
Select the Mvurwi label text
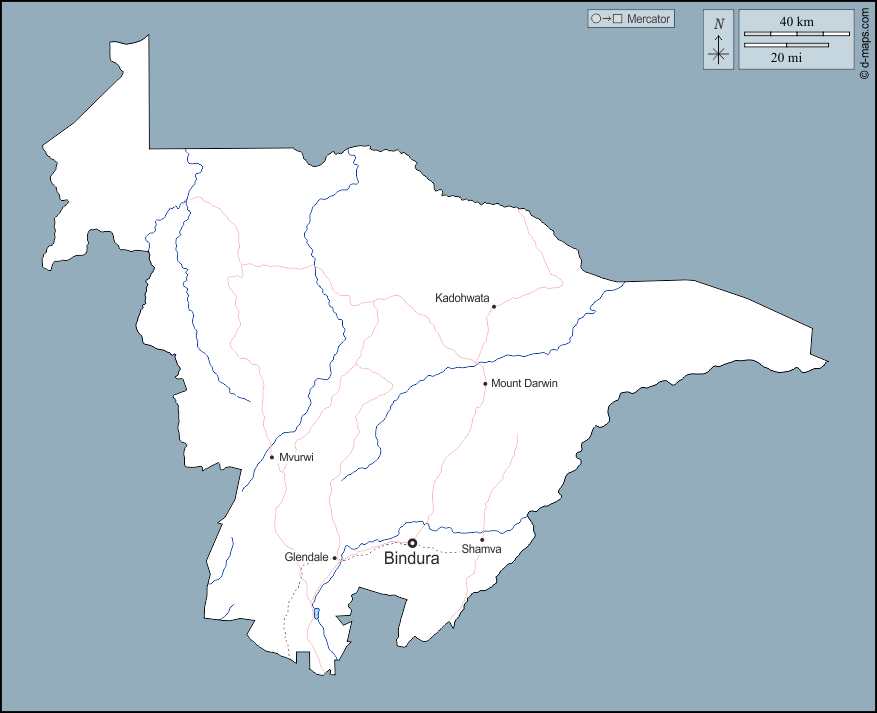click(297, 457)
